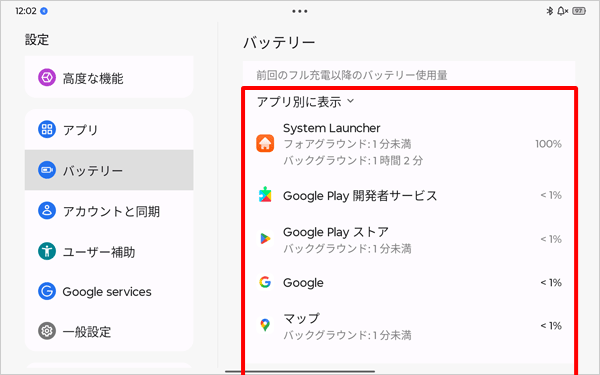Click the Google Play 開発者サービス puzzle icon
The height and width of the screenshot is (375, 600).
tap(265, 195)
